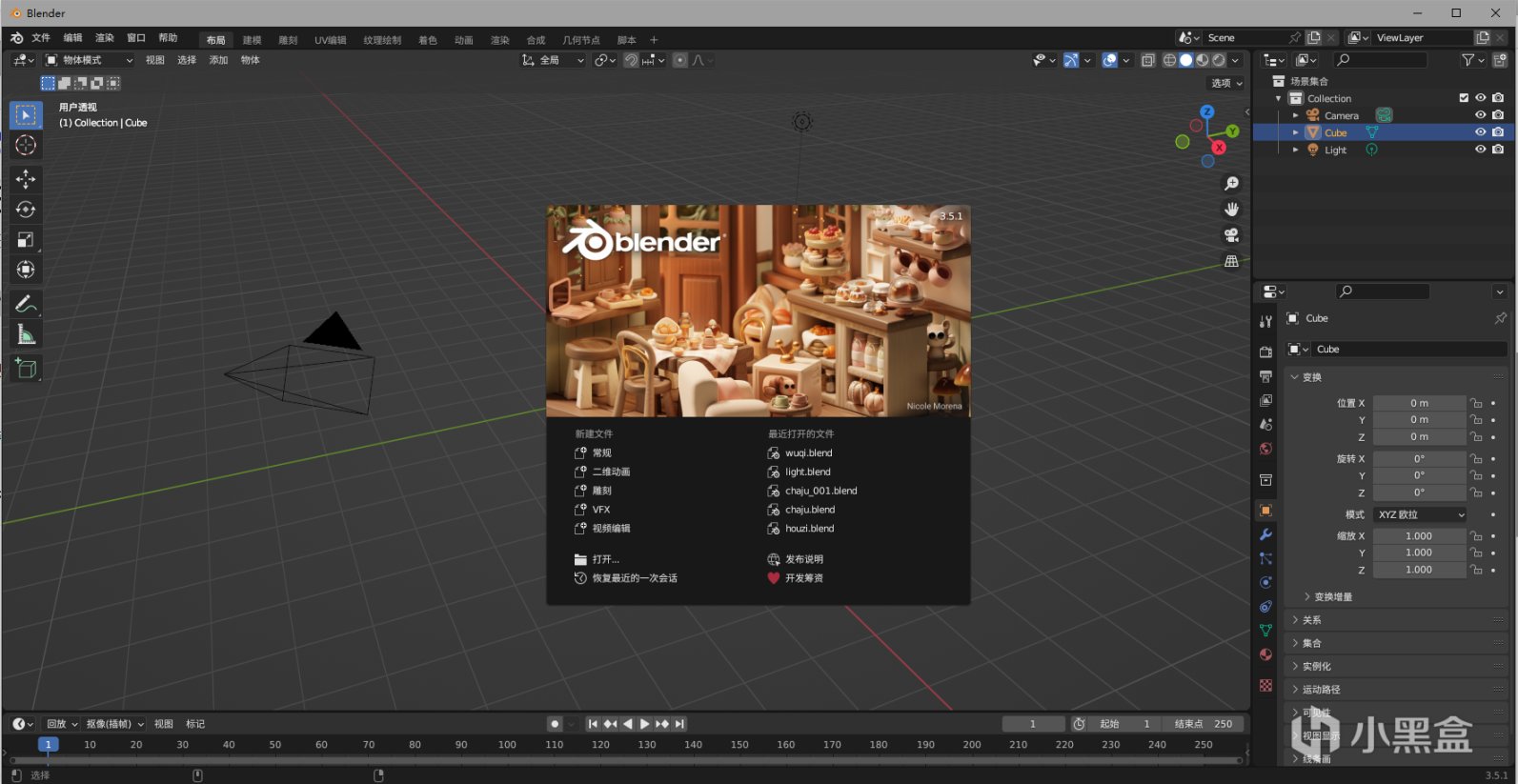Expand the Cube tree item
This screenshot has width=1518, height=784.
[x=1295, y=132]
